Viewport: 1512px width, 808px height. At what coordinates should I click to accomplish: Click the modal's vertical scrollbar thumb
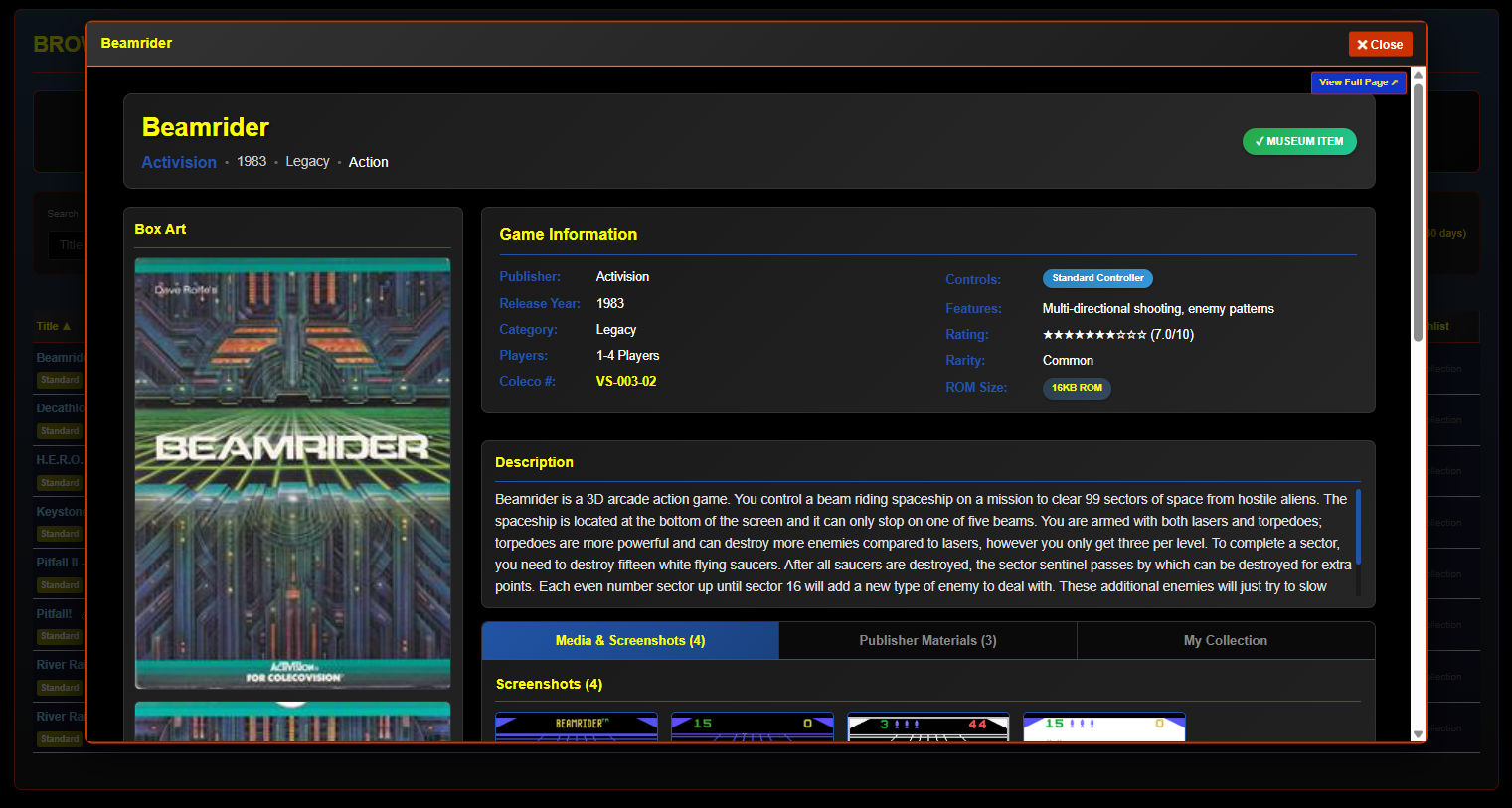(x=1418, y=209)
